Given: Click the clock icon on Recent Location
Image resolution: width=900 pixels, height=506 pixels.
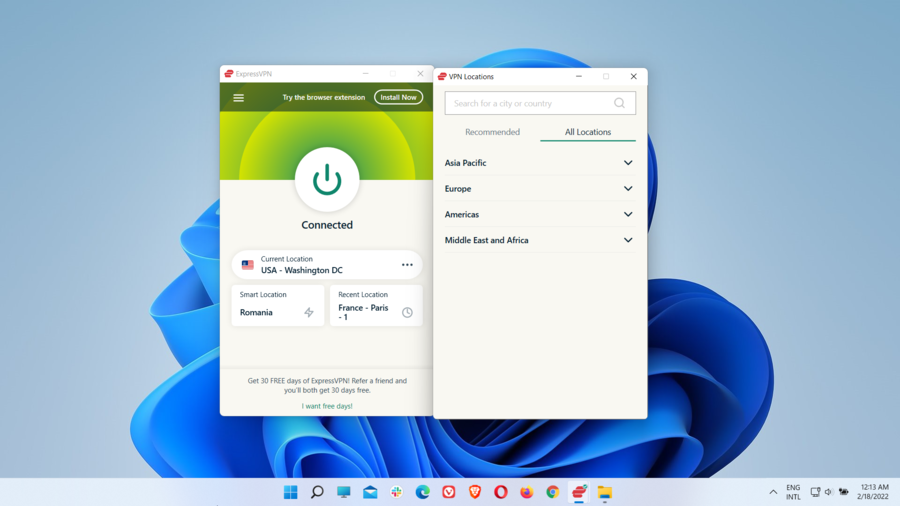Looking at the screenshot, I should coord(407,312).
